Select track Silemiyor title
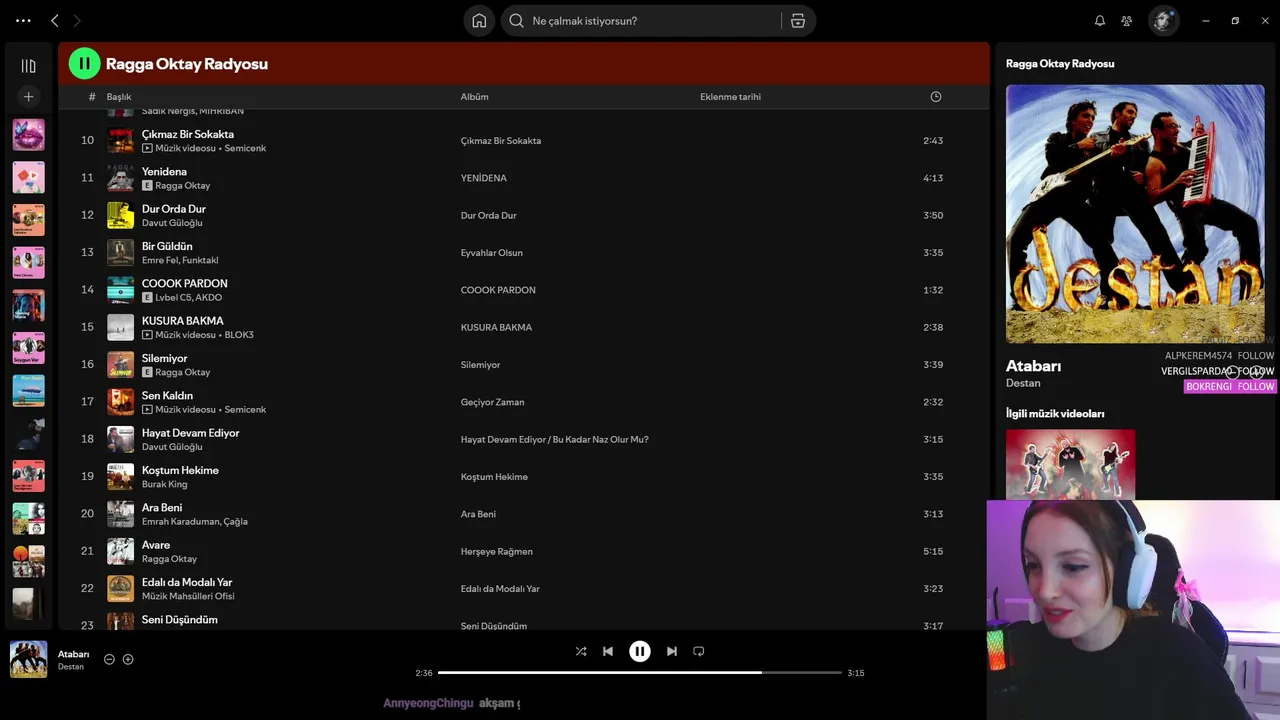This screenshot has width=1280, height=720. (x=165, y=358)
